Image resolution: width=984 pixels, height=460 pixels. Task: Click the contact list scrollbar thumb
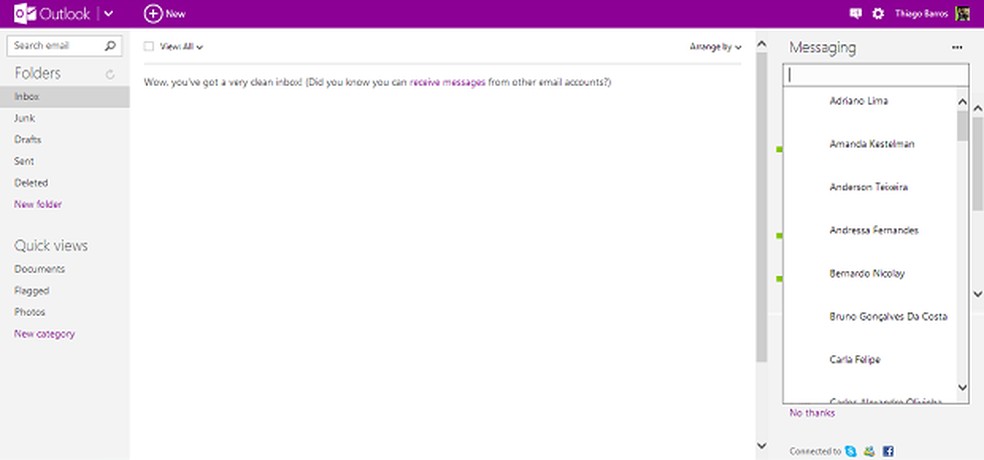point(963,126)
